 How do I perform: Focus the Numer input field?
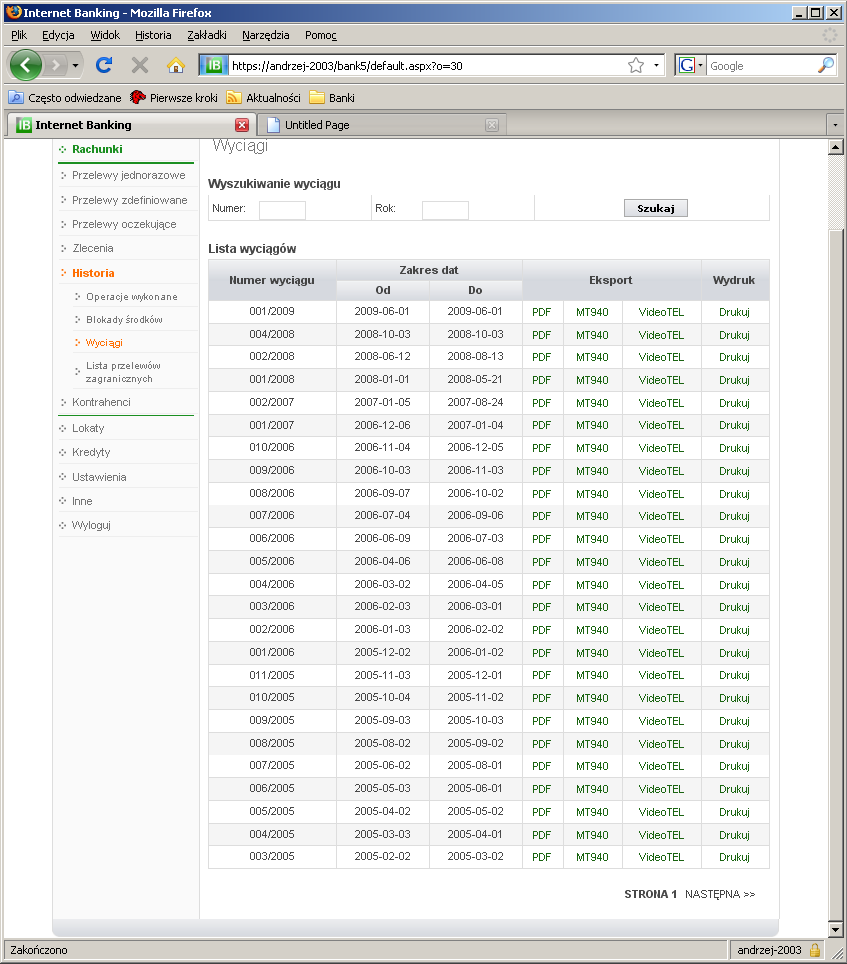[x=282, y=210]
